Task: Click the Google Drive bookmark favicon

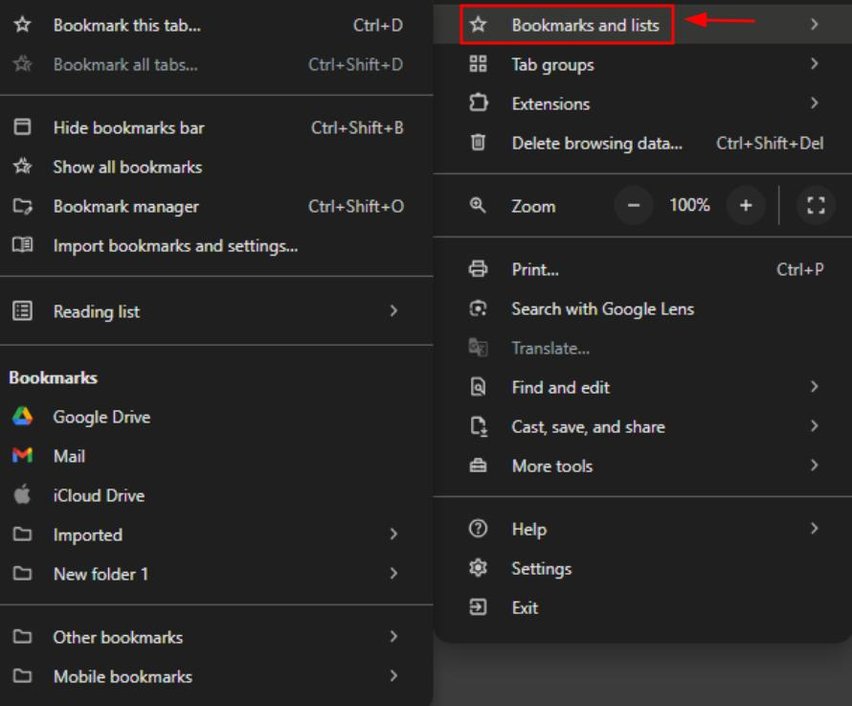Action: (x=22, y=416)
